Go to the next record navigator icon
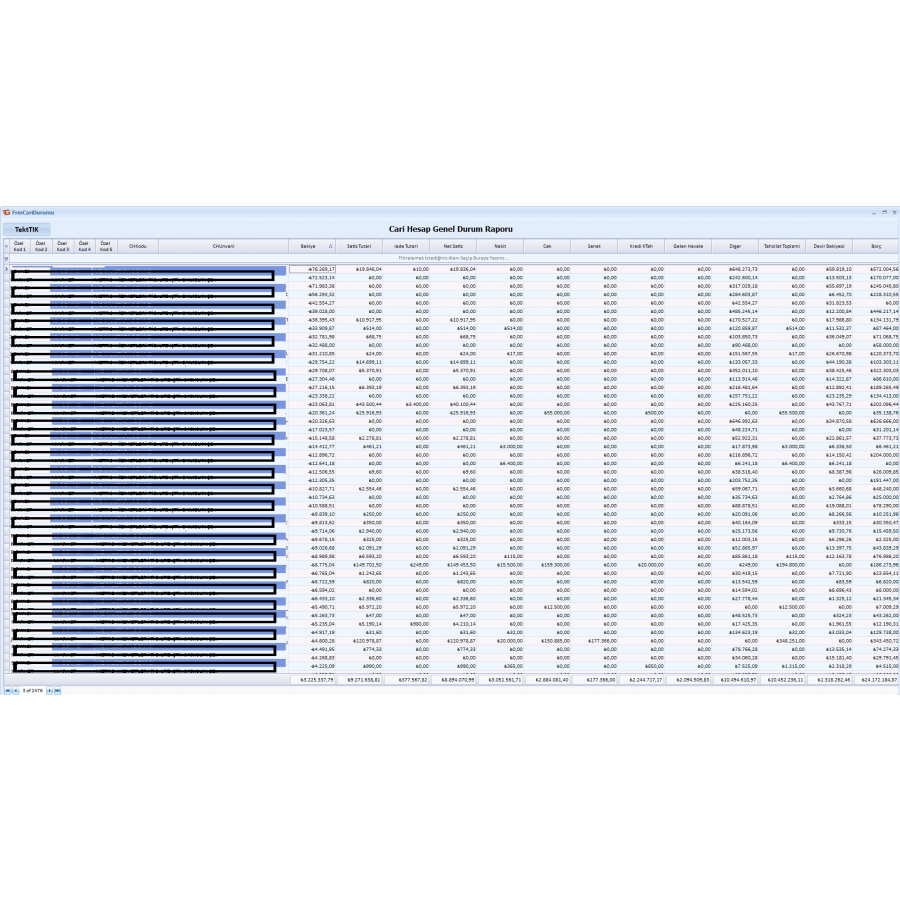 [49, 690]
